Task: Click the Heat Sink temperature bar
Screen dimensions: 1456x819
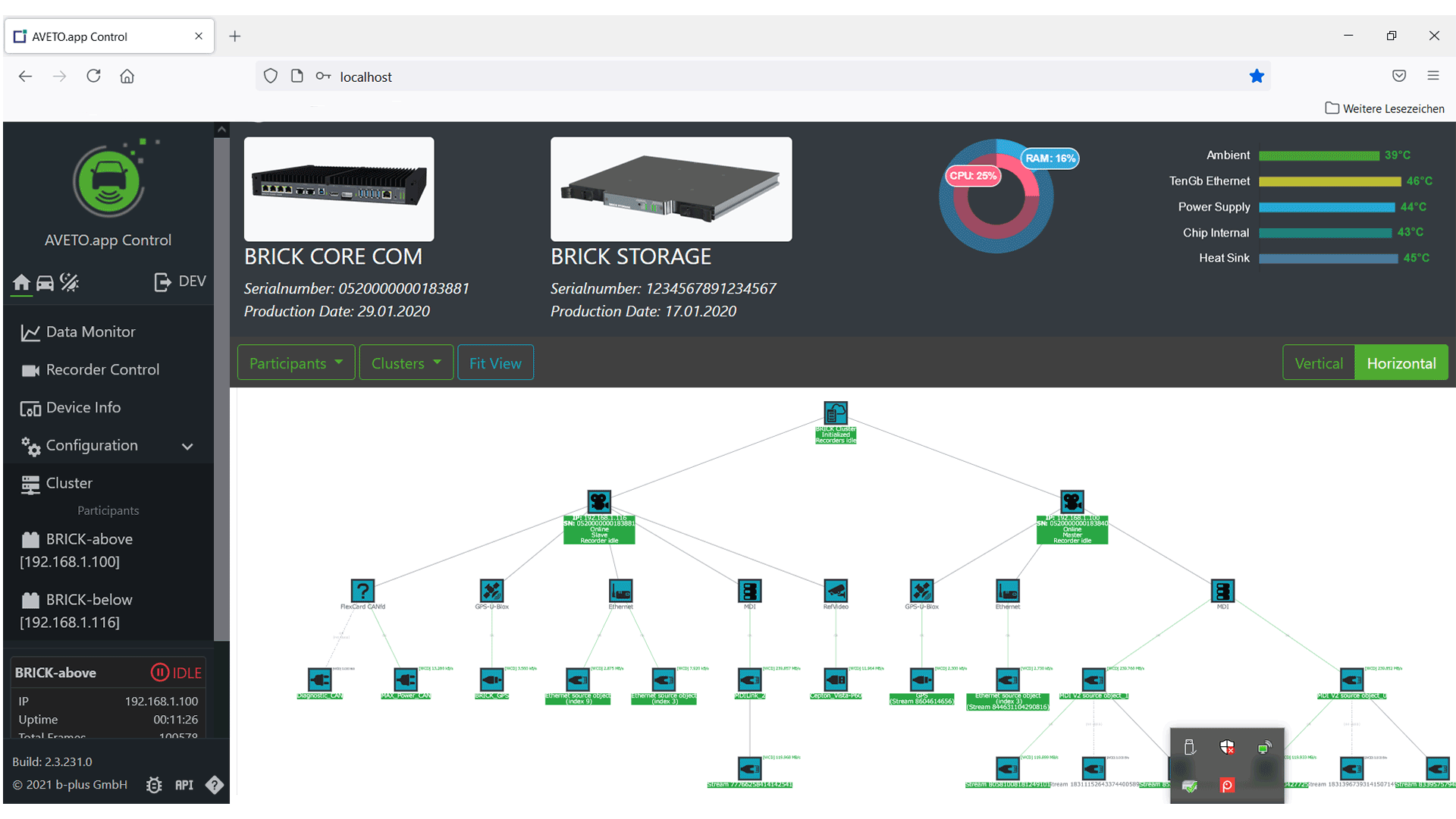Action: 1328,258
